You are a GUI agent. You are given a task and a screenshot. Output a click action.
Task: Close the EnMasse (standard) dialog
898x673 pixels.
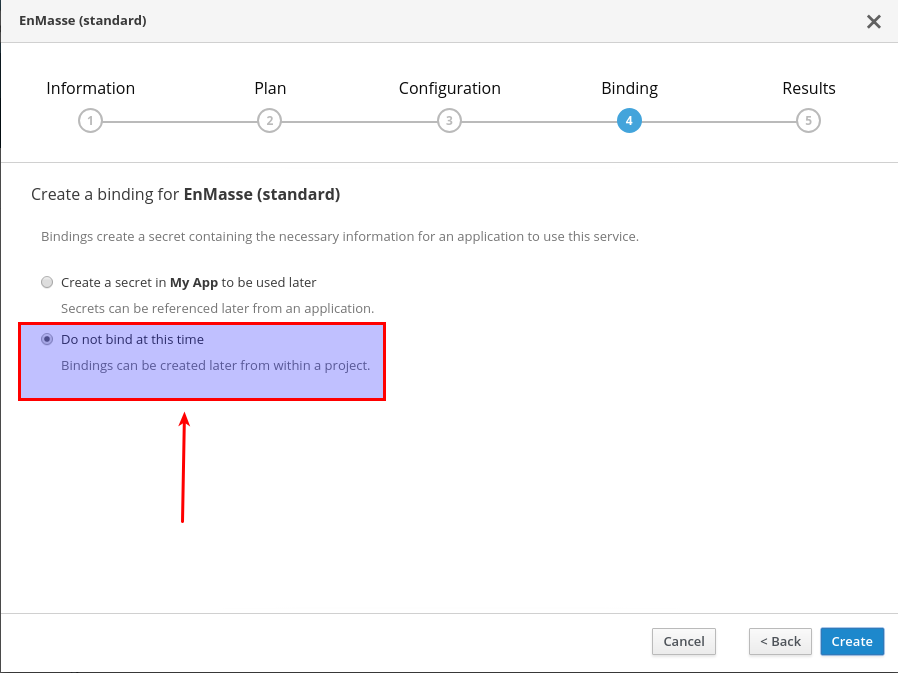coord(873,22)
